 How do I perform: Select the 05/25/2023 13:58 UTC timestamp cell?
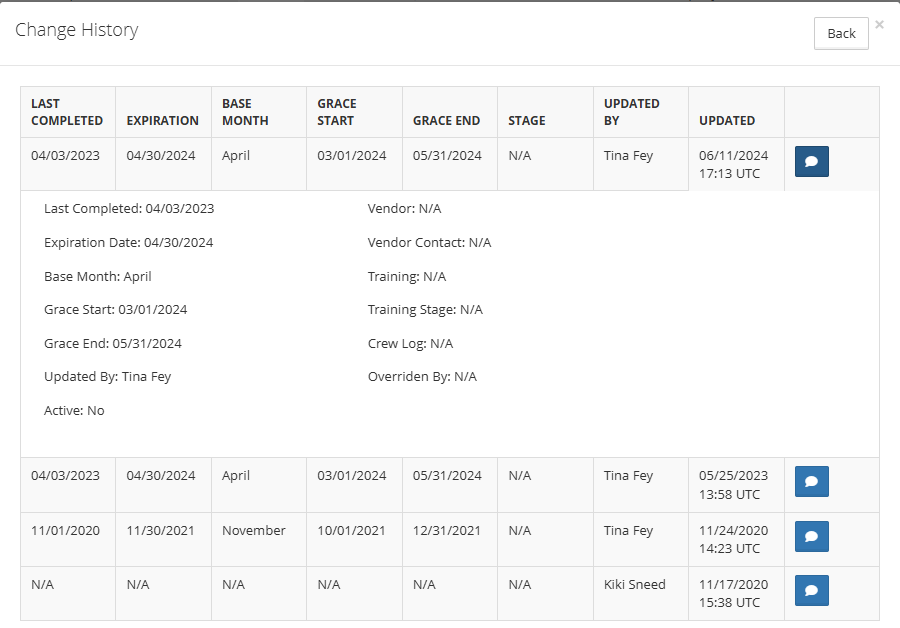tap(736, 485)
